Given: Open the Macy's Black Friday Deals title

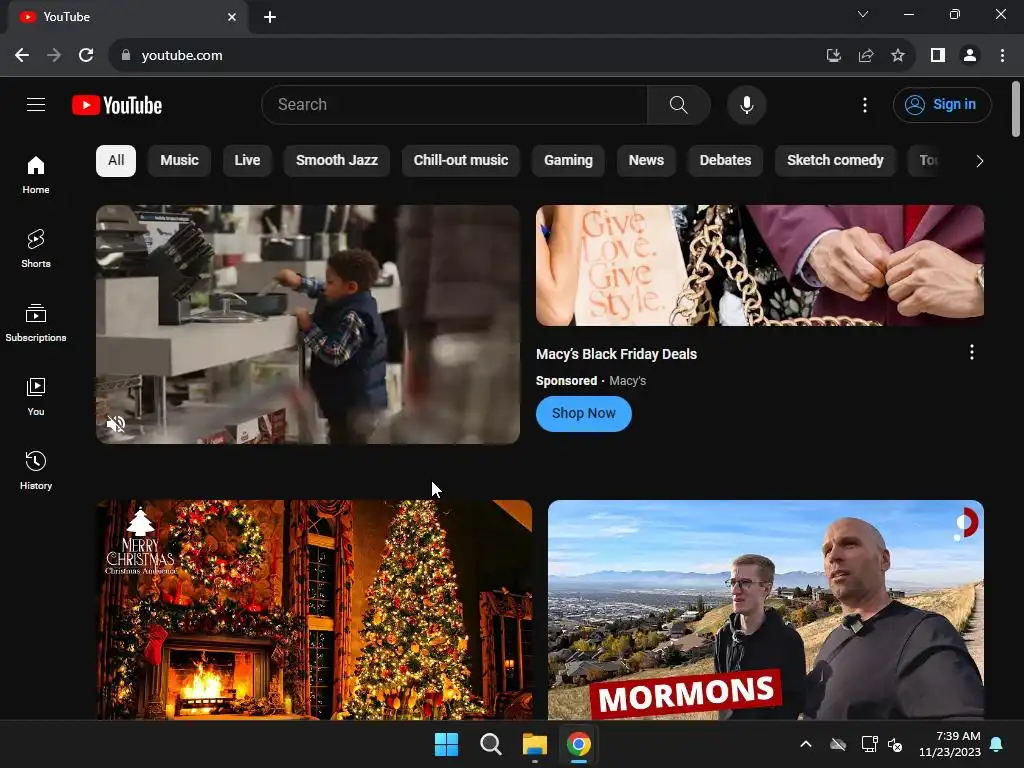Looking at the screenshot, I should (616, 354).
